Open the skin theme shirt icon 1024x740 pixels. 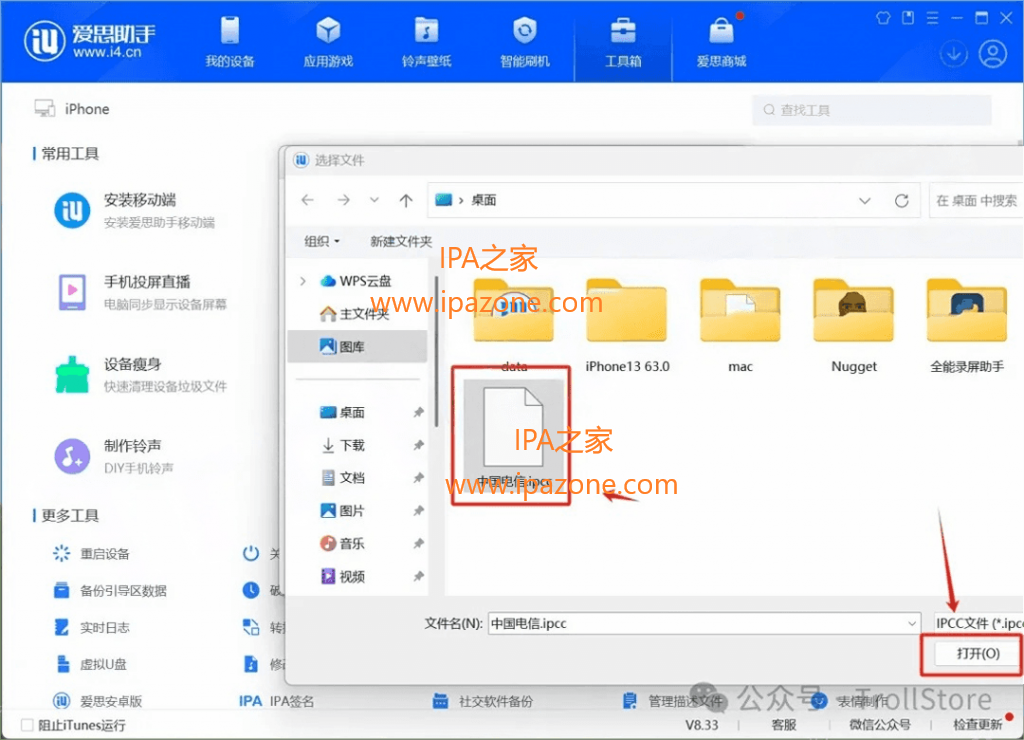[883, 18]
